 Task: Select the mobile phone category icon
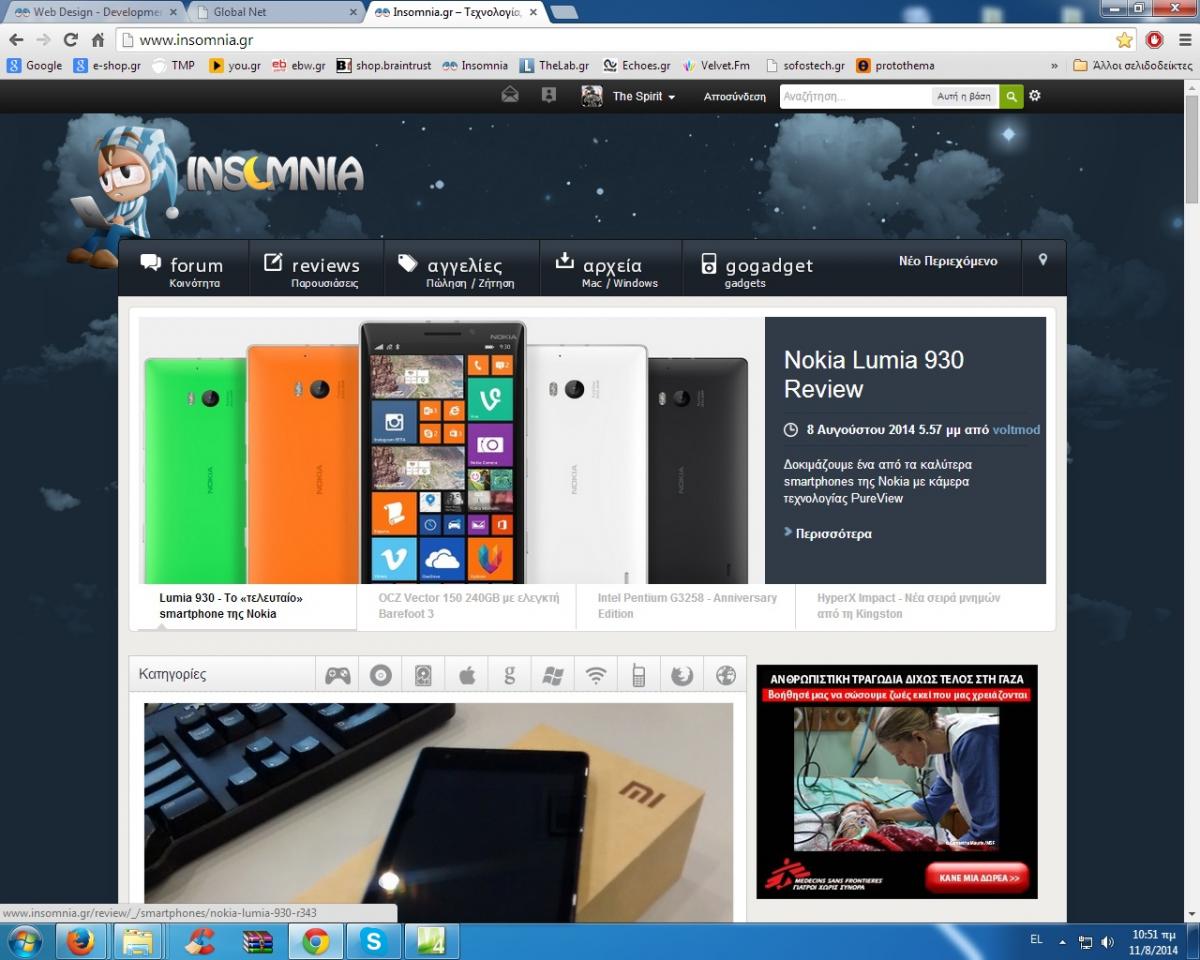point(638,675)
